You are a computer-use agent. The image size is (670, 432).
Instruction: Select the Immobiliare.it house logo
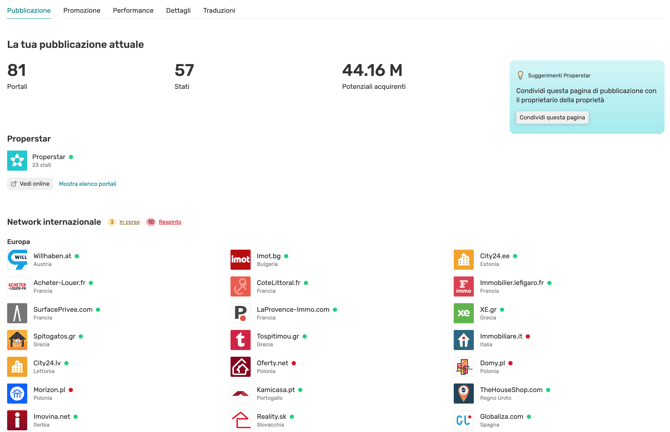464,340
